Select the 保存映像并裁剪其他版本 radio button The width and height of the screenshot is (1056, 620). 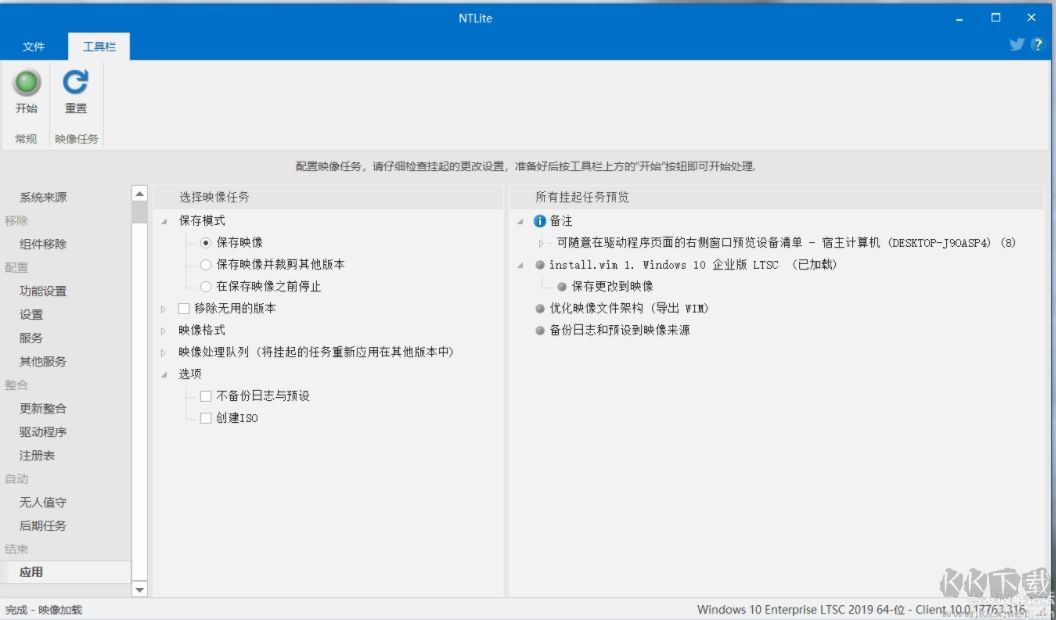pyautogui.click(x=207, y=264)
